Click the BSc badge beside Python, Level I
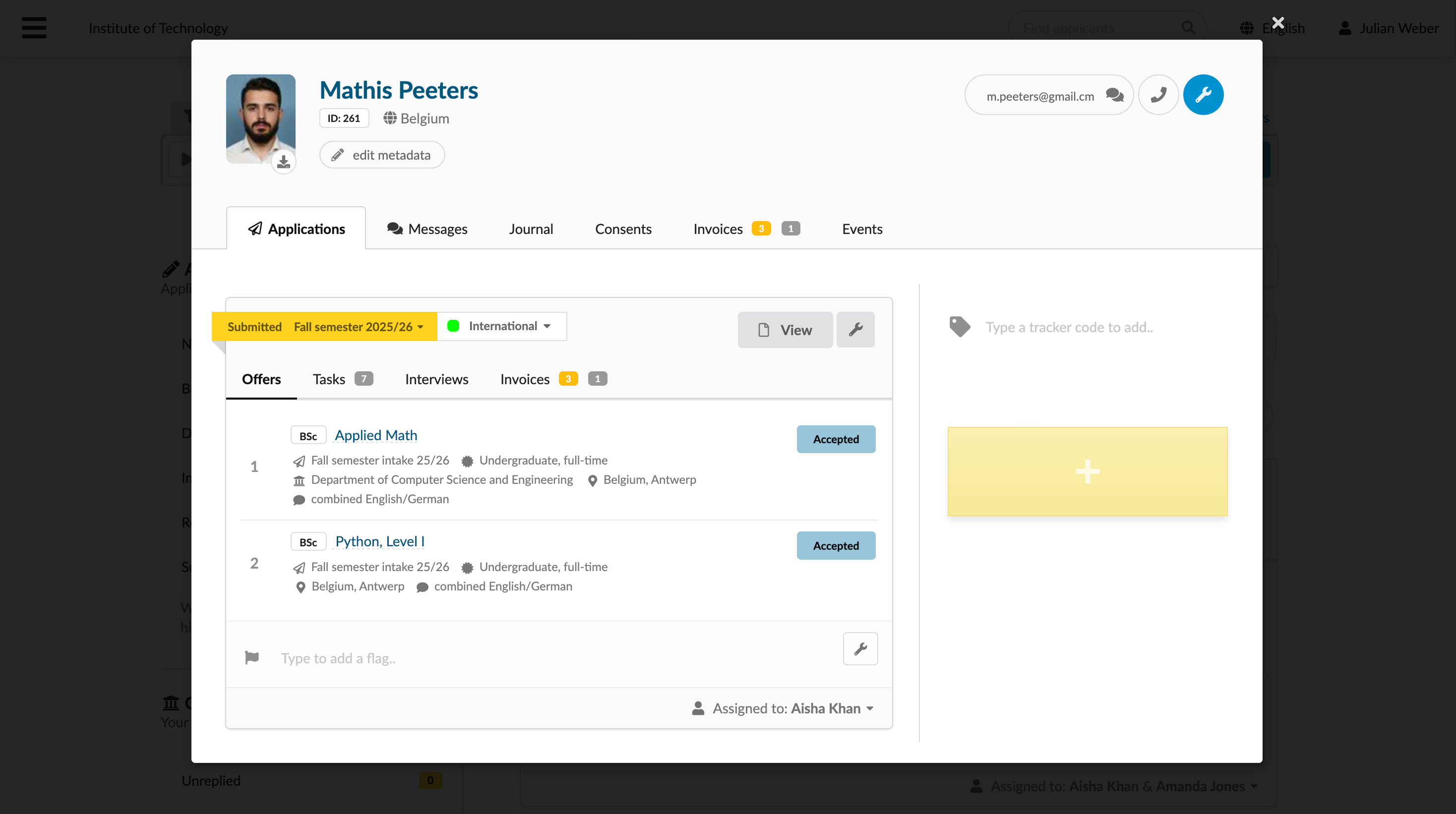This screenshot has height=814, width=1456. coord(308,542)
